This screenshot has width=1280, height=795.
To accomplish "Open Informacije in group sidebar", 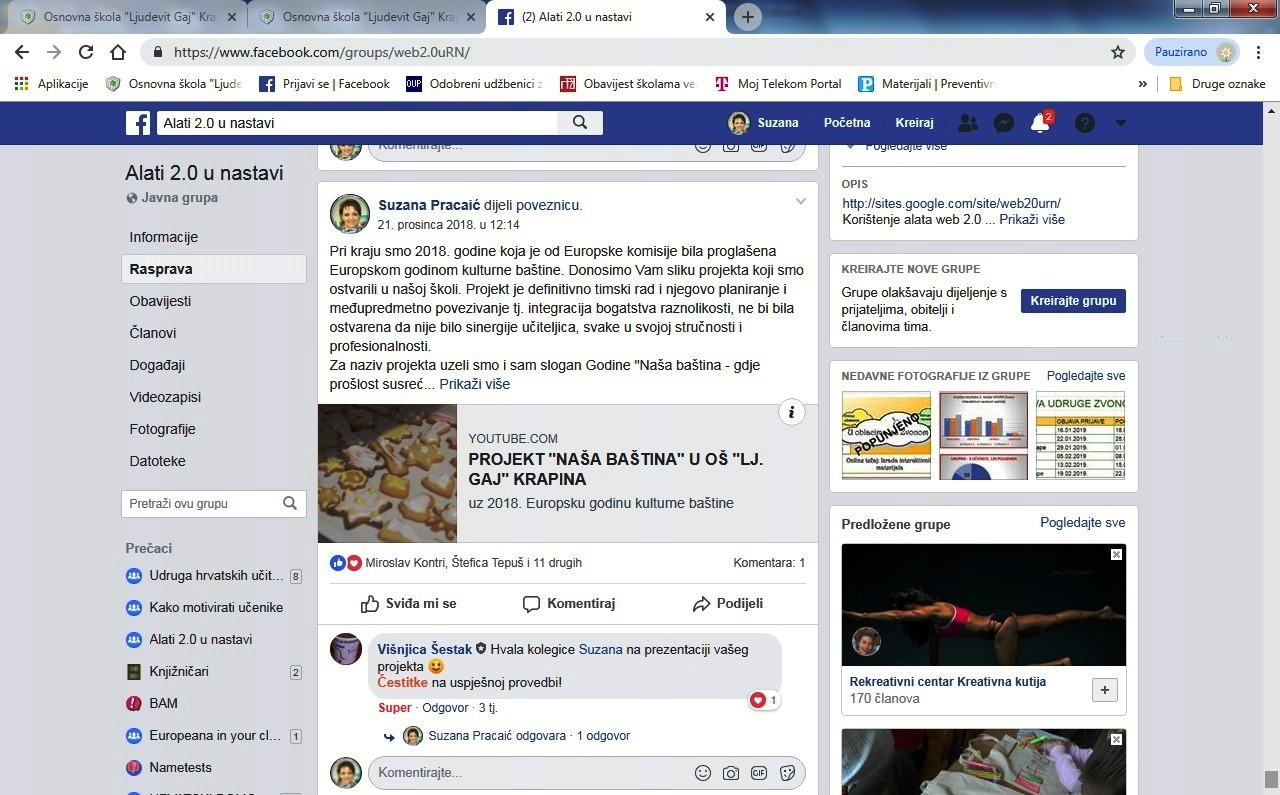I will [164, 237].
